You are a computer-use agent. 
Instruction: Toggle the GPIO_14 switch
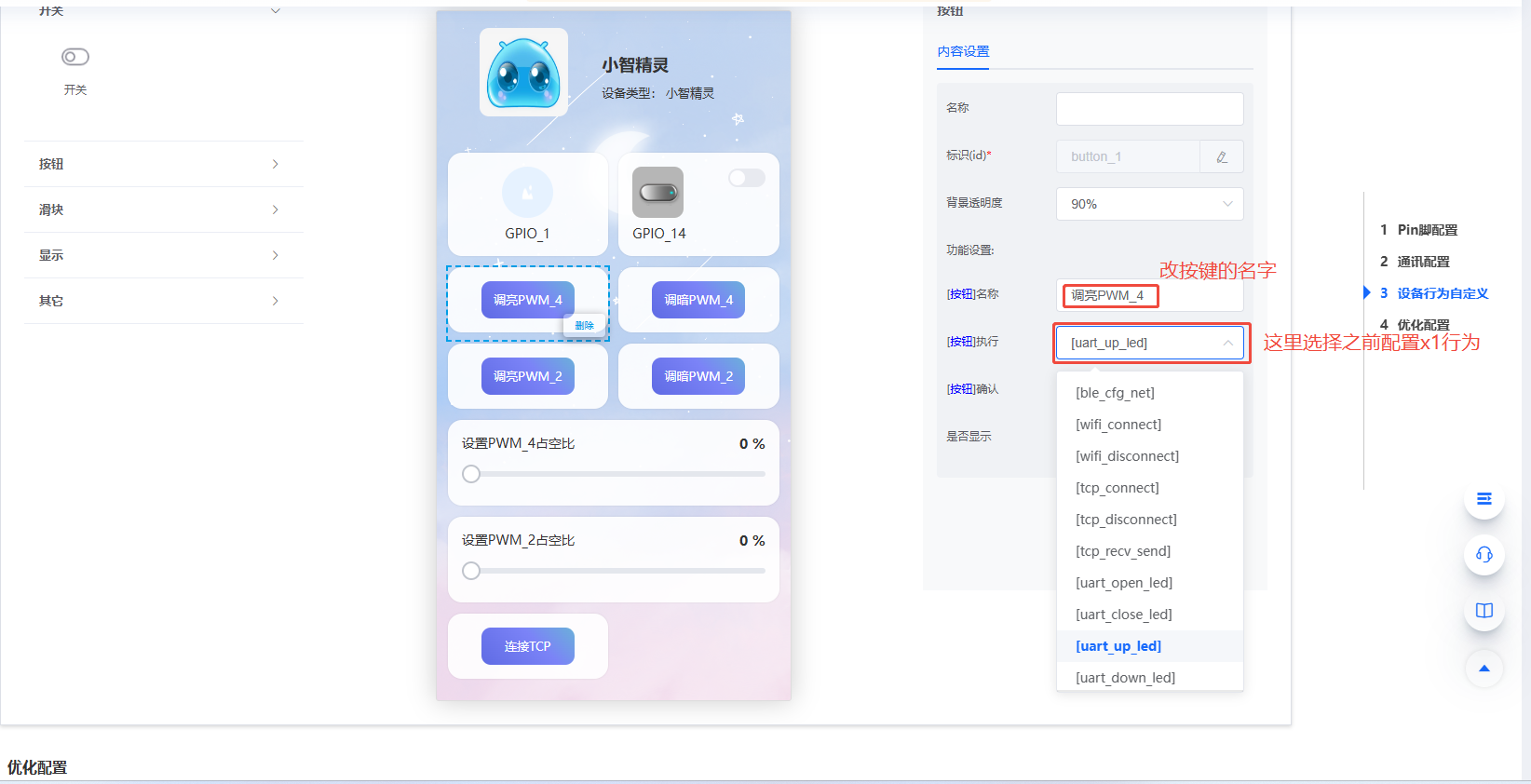coord(747,178)
